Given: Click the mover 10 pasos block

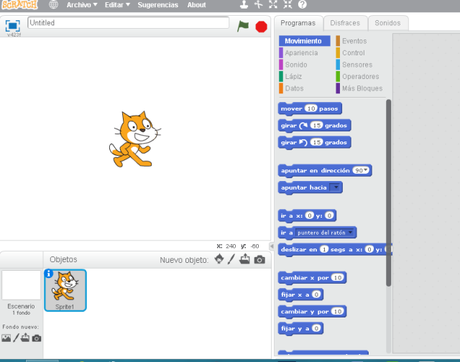Looking at the screenshot, I should pyautogui.click(x=310, y=109).
